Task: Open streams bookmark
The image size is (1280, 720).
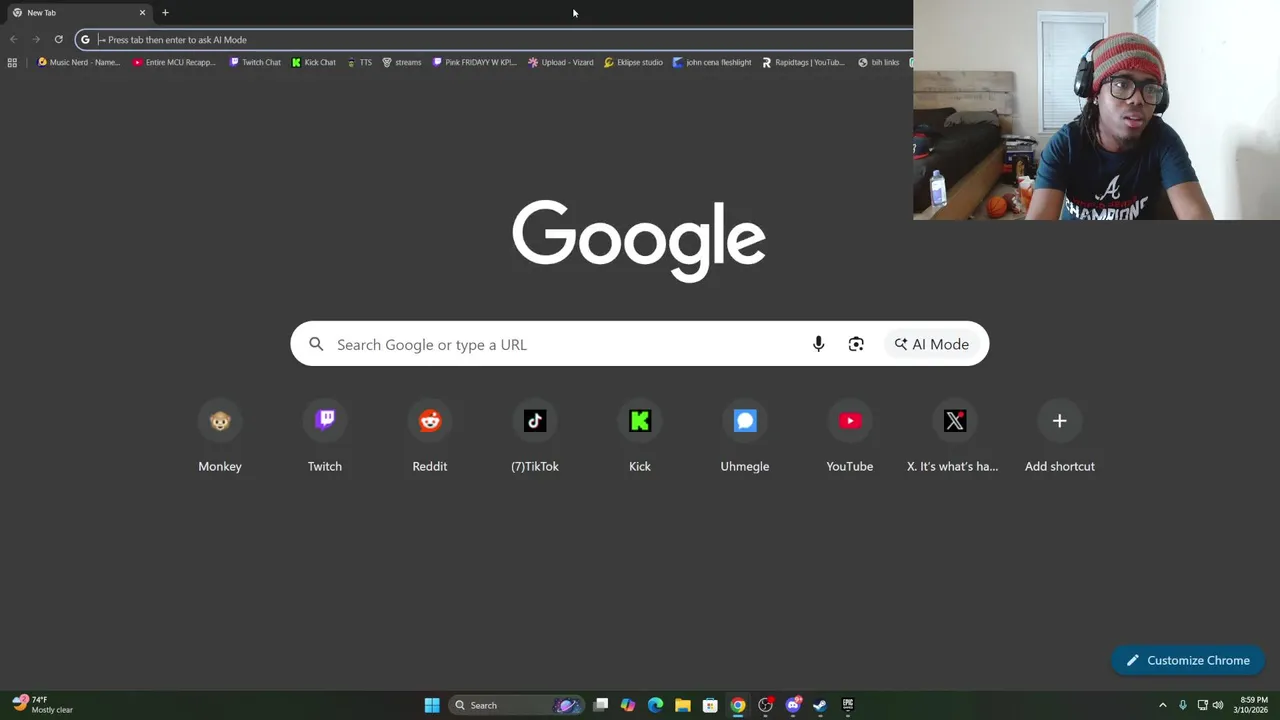Action: tap(401, 62)
